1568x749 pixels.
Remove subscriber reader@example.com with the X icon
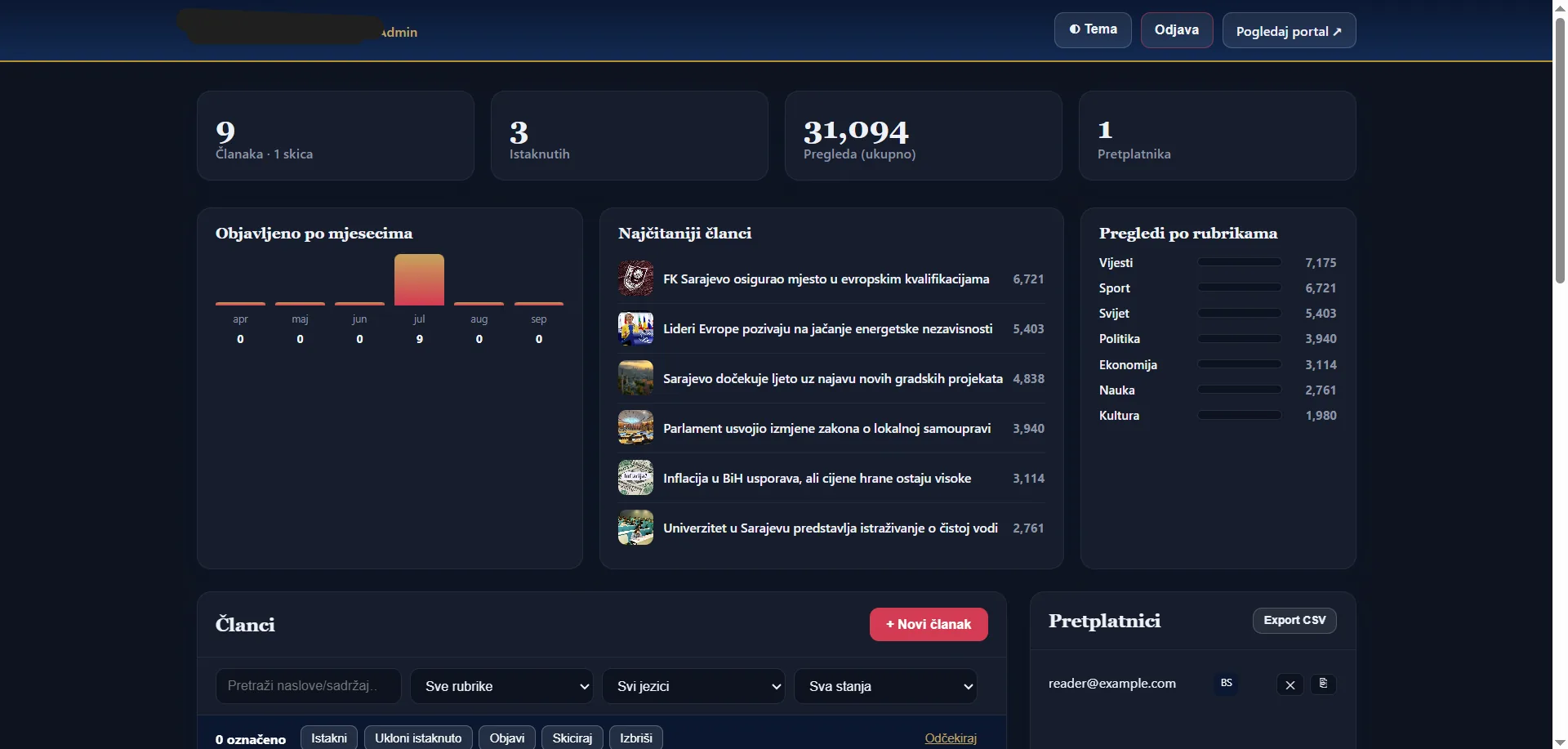pos(1290,684)
